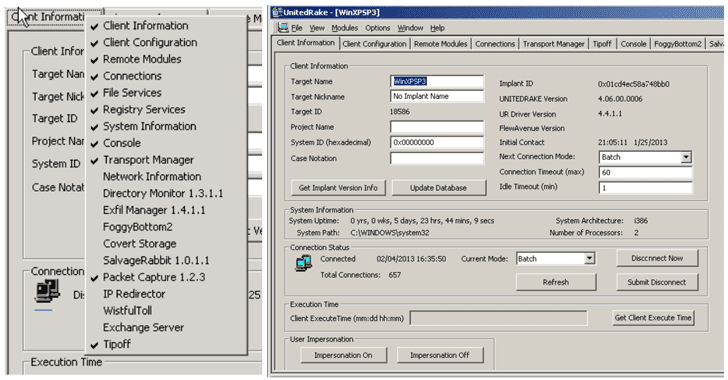This screenshot has width=728, height=380.
Task: Click the Project Name field
Action: click(x=437, y=127)
